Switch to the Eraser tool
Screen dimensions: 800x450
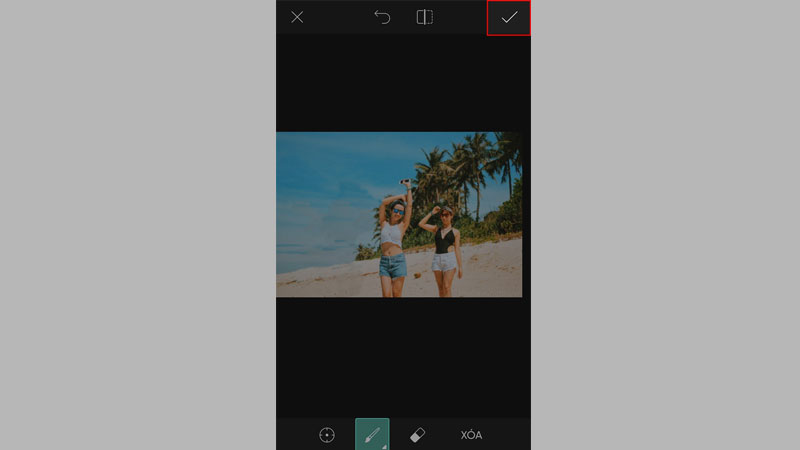pyautogui.click(x=418, y=435)
